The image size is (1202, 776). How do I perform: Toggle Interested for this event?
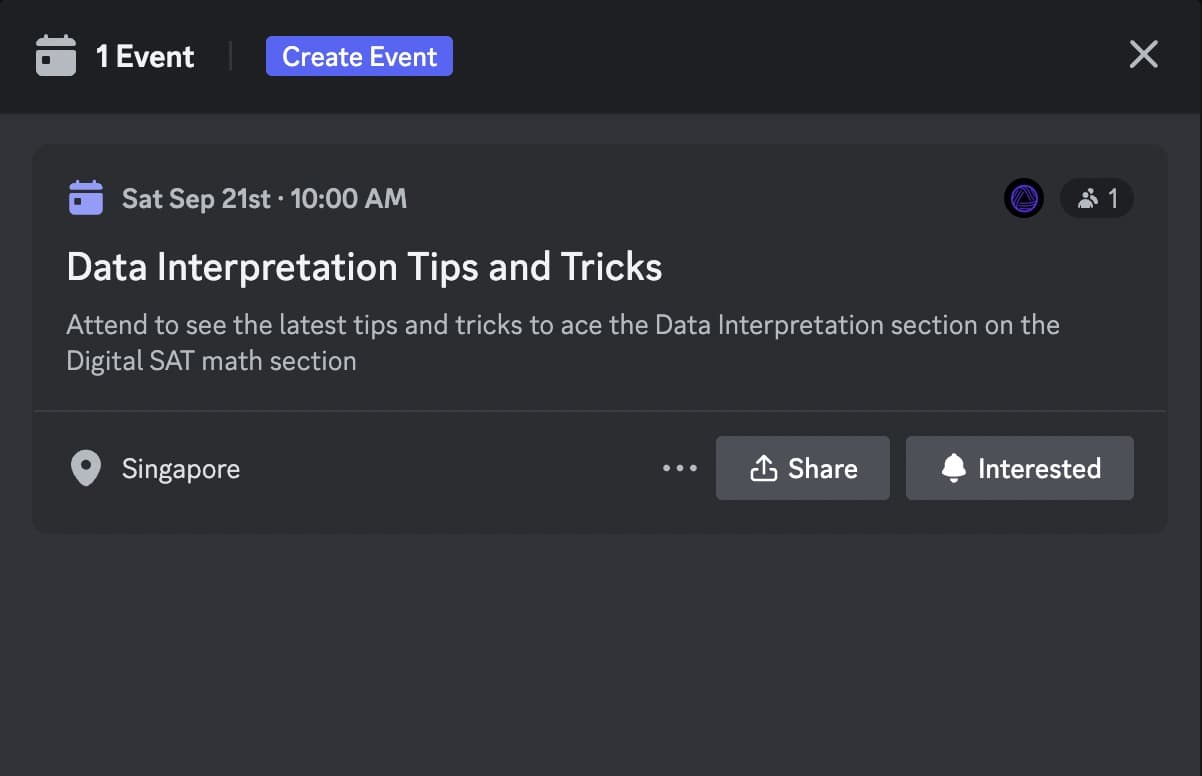point(1019,468)
